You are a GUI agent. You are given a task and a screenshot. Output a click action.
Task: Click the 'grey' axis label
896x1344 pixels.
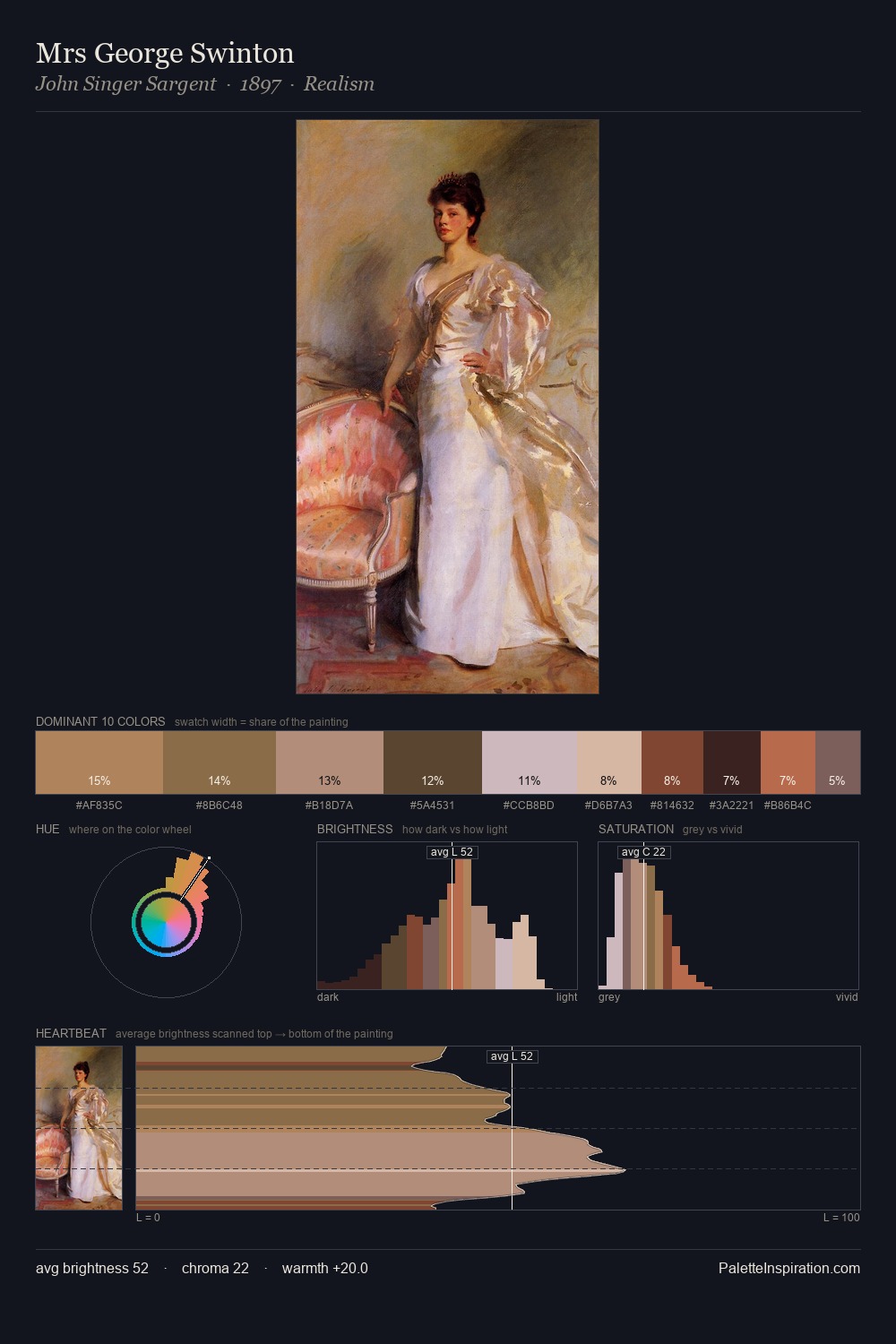click(609, 997)
